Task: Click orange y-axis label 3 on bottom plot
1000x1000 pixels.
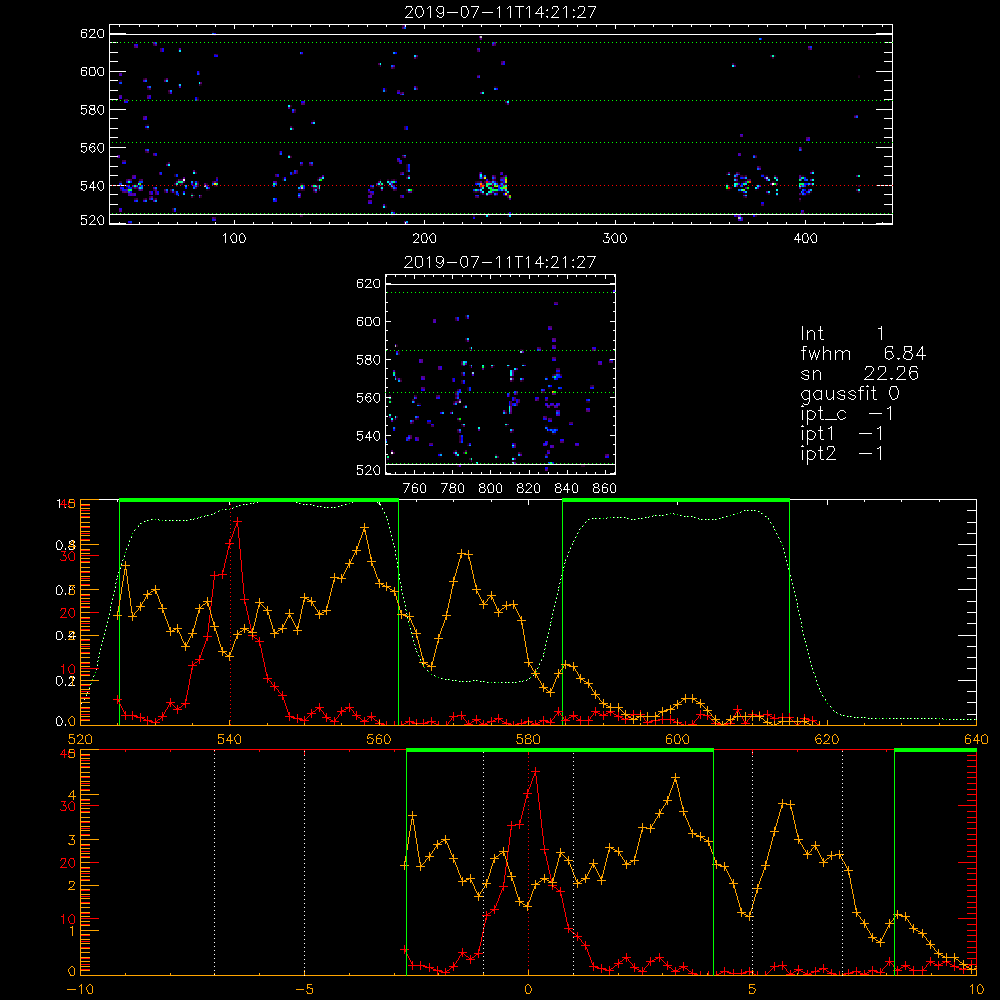Action: tap(71, 840)
